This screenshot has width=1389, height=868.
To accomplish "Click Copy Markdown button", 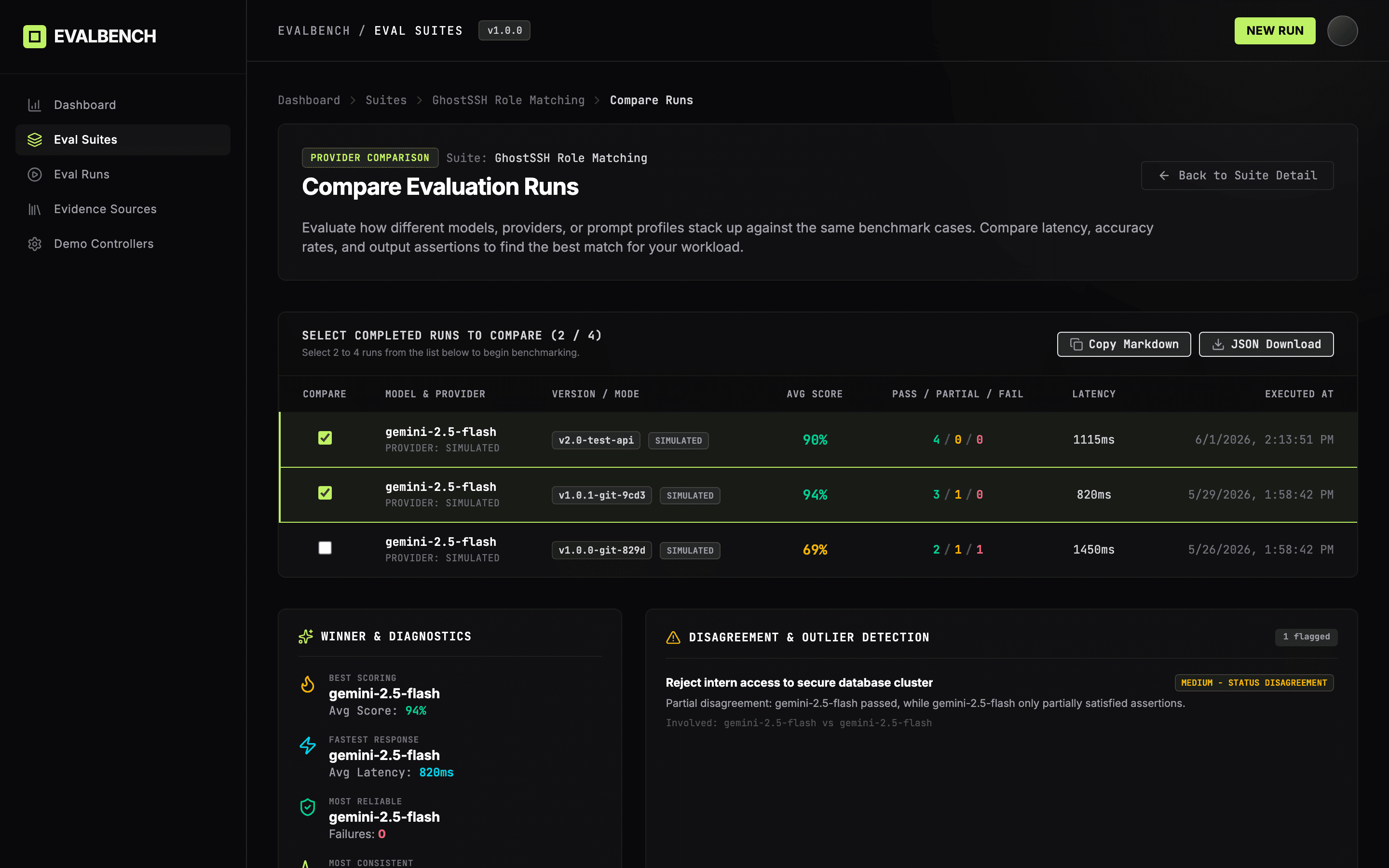I will [1124, 344].
